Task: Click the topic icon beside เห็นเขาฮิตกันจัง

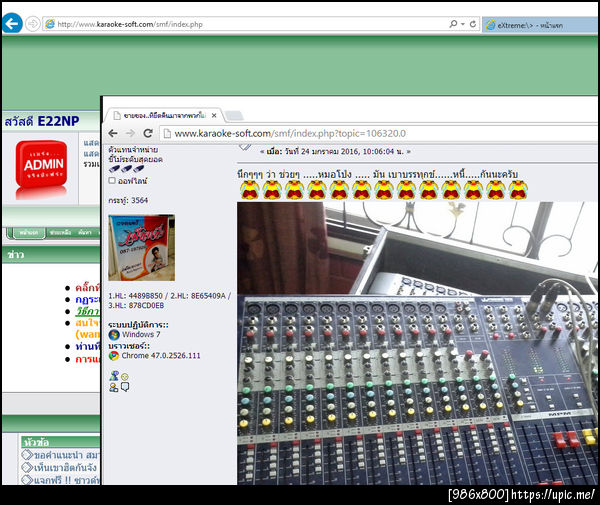Action: [x=27, y=467]
